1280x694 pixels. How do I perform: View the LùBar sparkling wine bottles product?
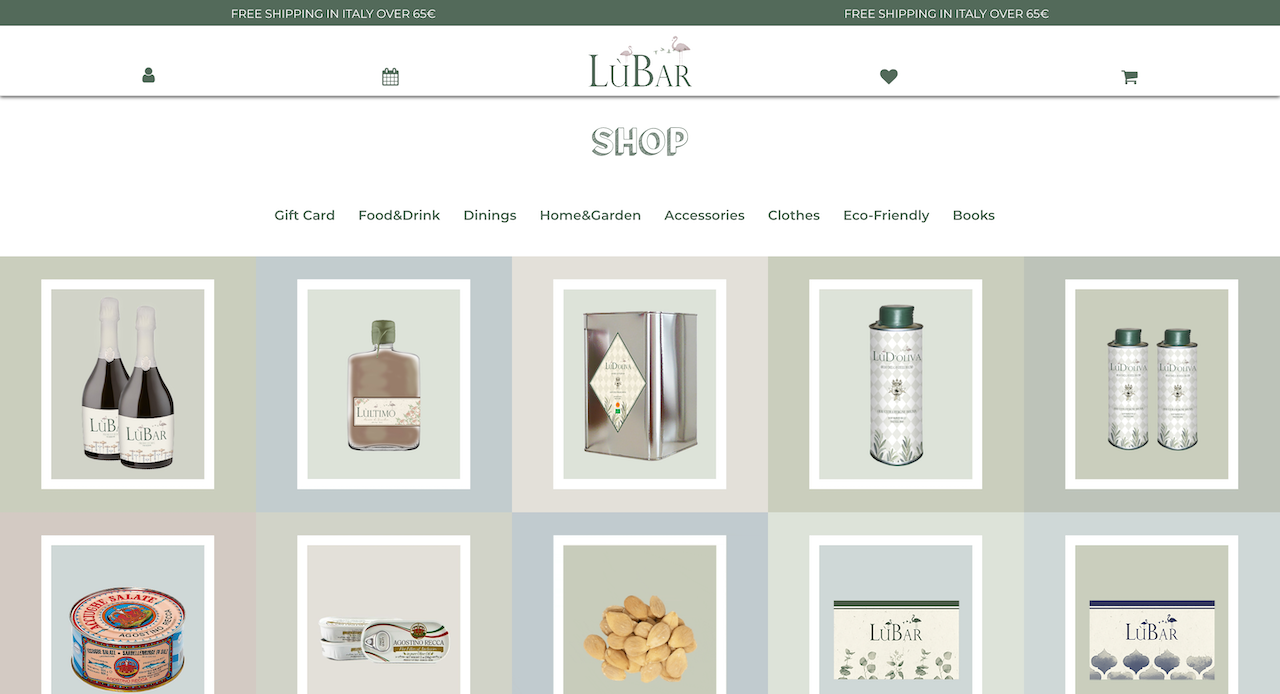128,384
